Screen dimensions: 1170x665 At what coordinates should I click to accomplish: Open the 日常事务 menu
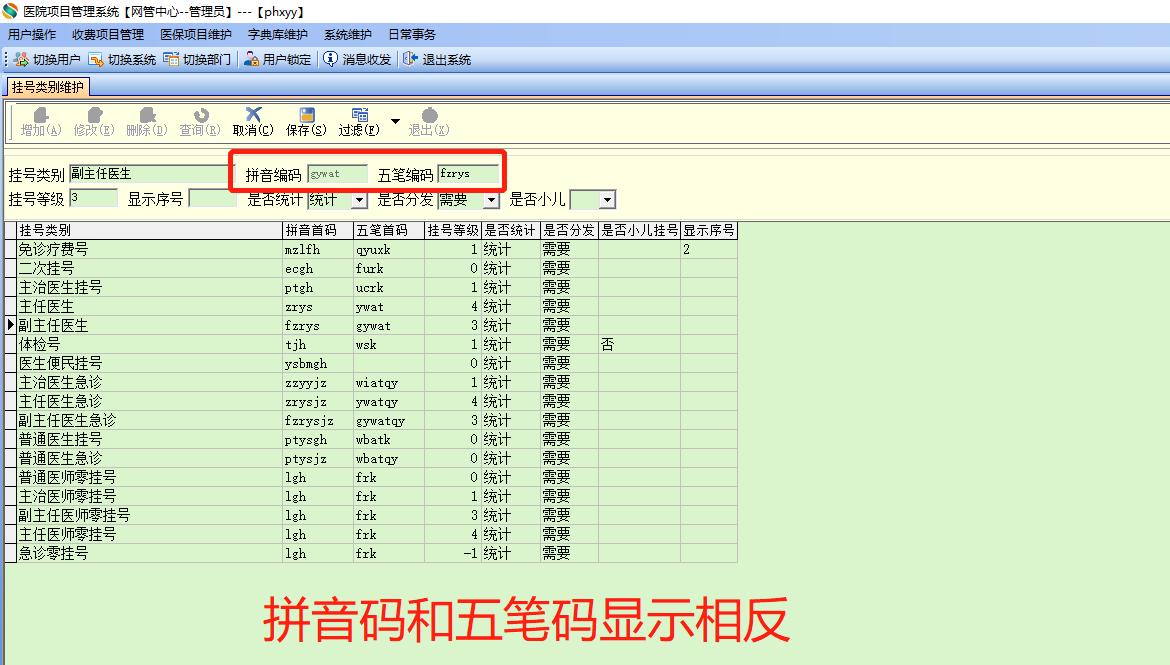[x=412, y=34]
